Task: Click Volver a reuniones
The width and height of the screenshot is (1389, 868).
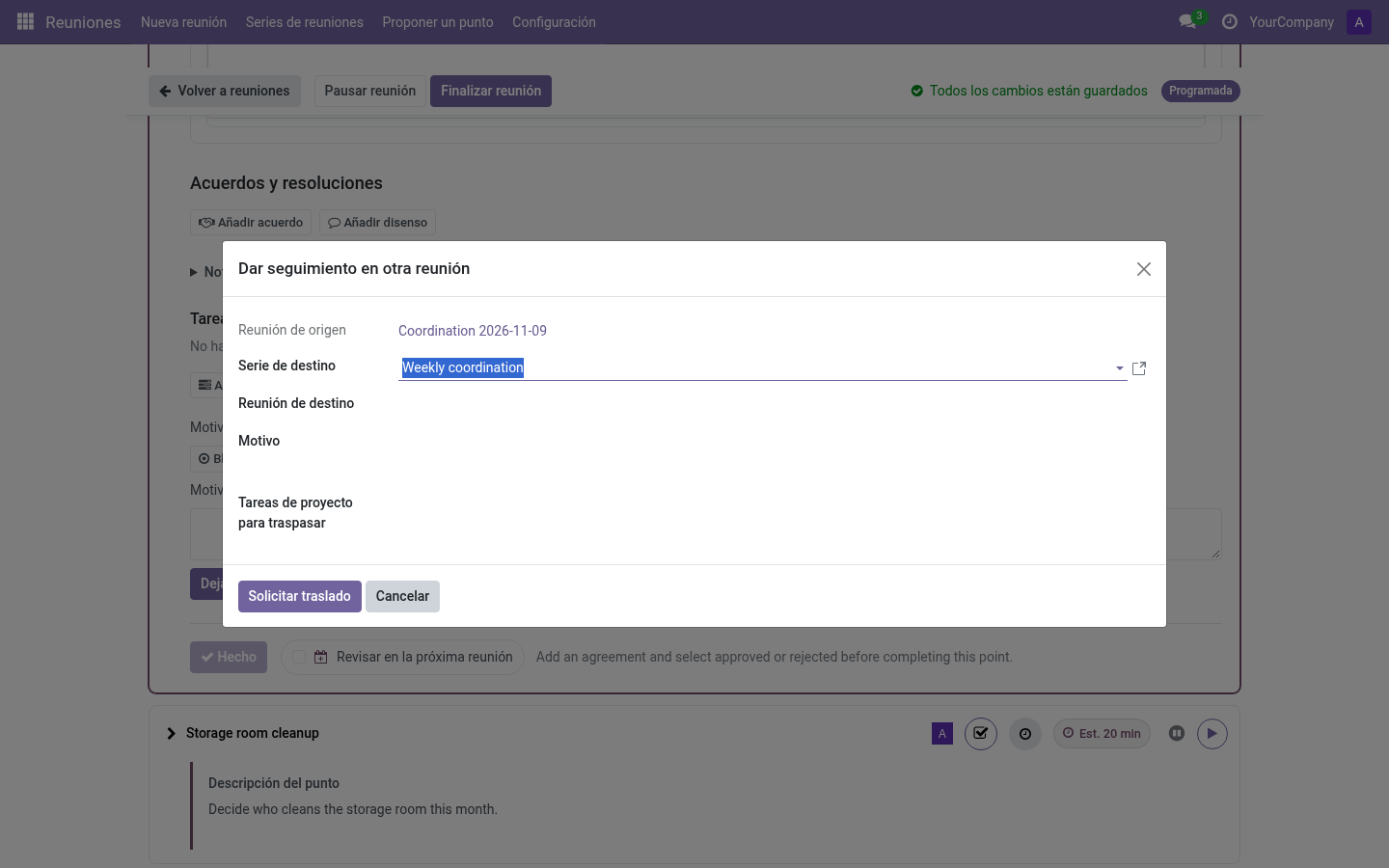Action: 225,91
